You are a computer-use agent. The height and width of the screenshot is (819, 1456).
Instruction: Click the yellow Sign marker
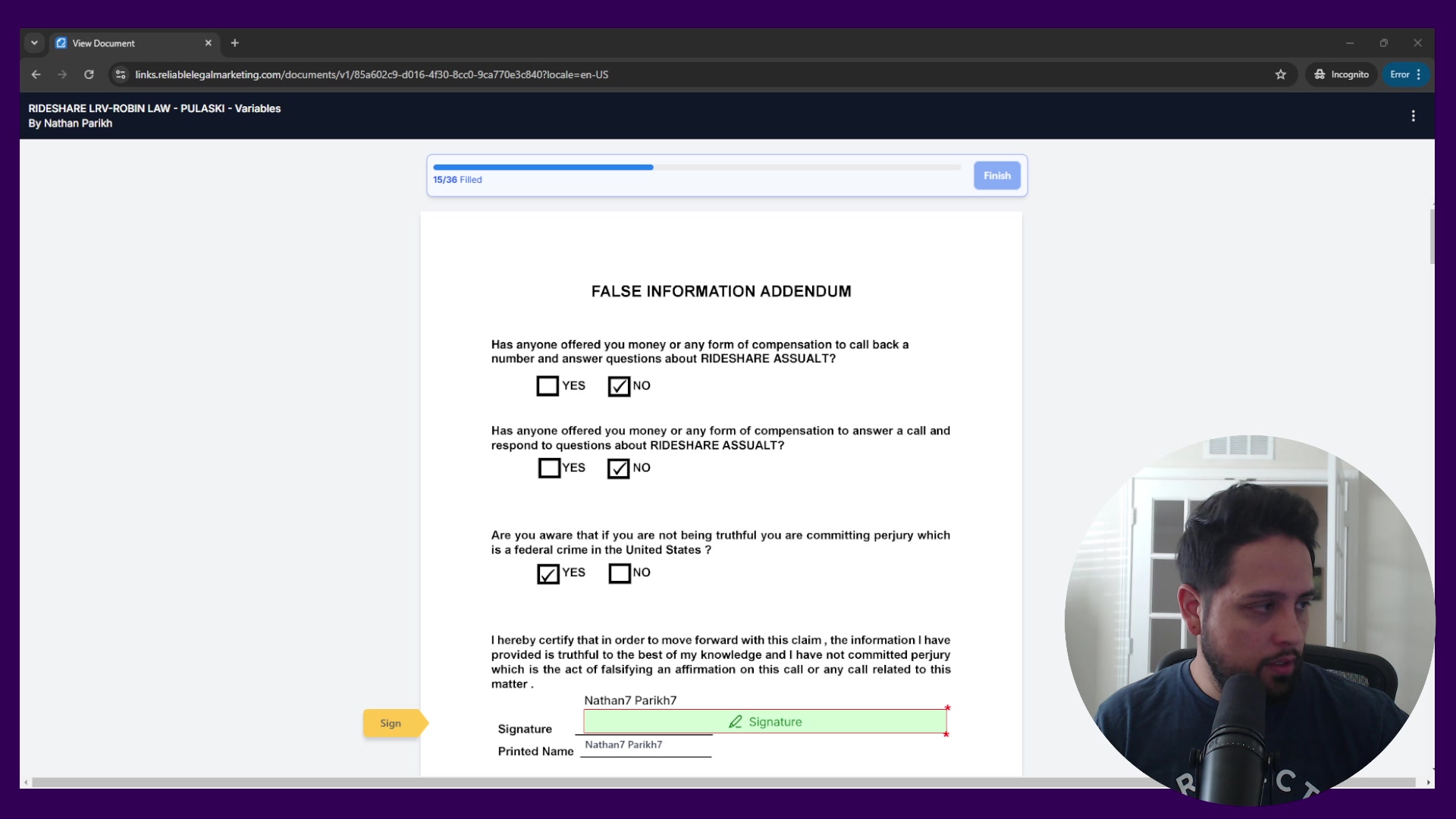391,723
